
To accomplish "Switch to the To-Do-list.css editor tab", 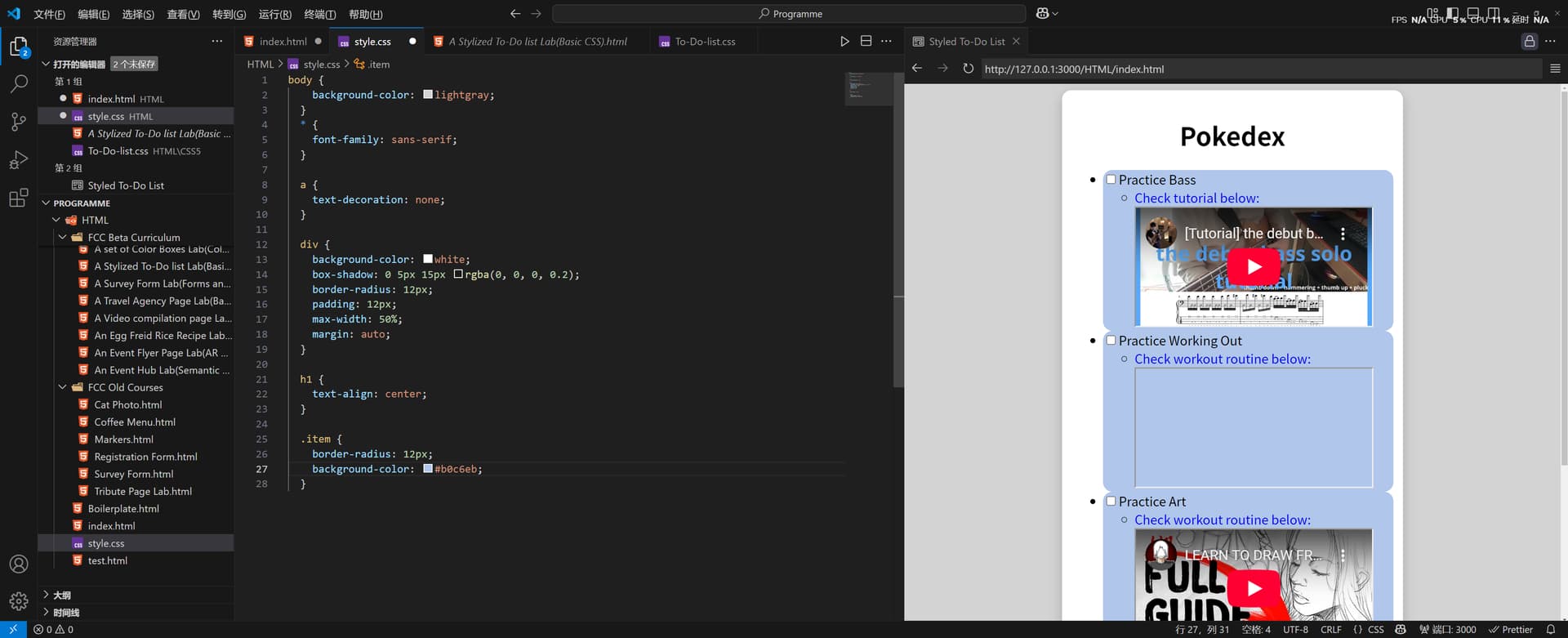I will (x=705, y=42).
